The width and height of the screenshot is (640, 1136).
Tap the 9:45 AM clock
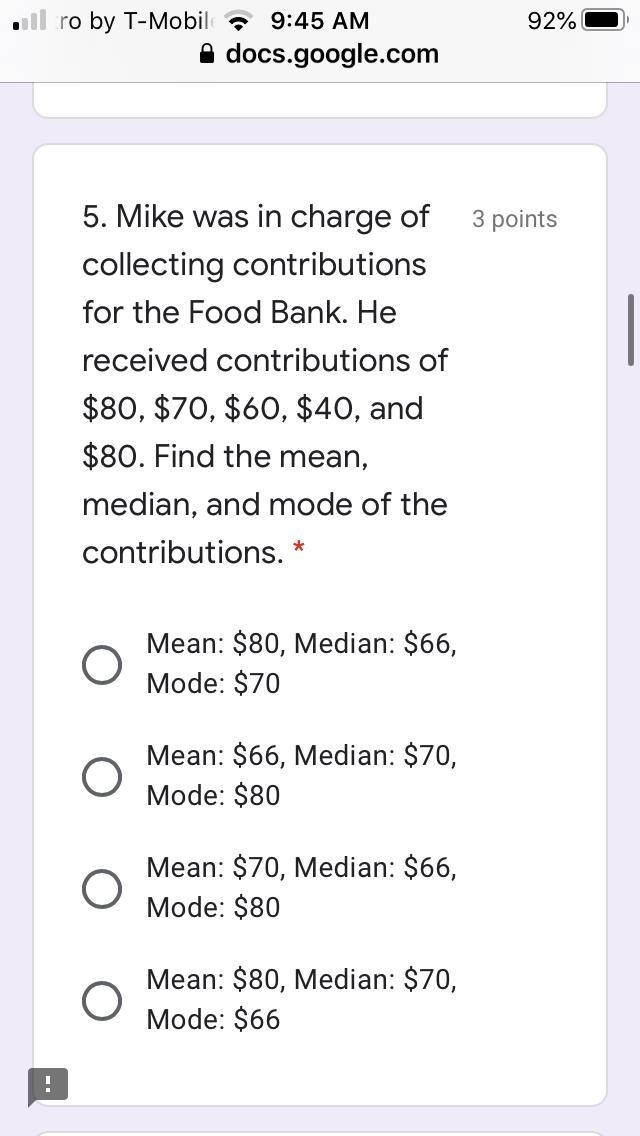[320, 21]
